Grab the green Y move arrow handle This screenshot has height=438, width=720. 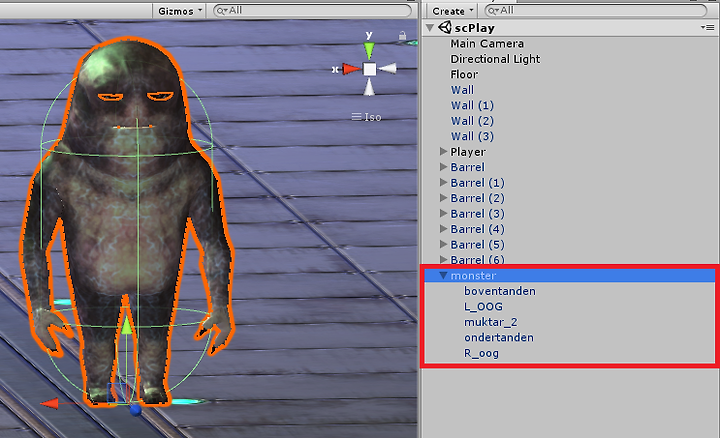126,325
